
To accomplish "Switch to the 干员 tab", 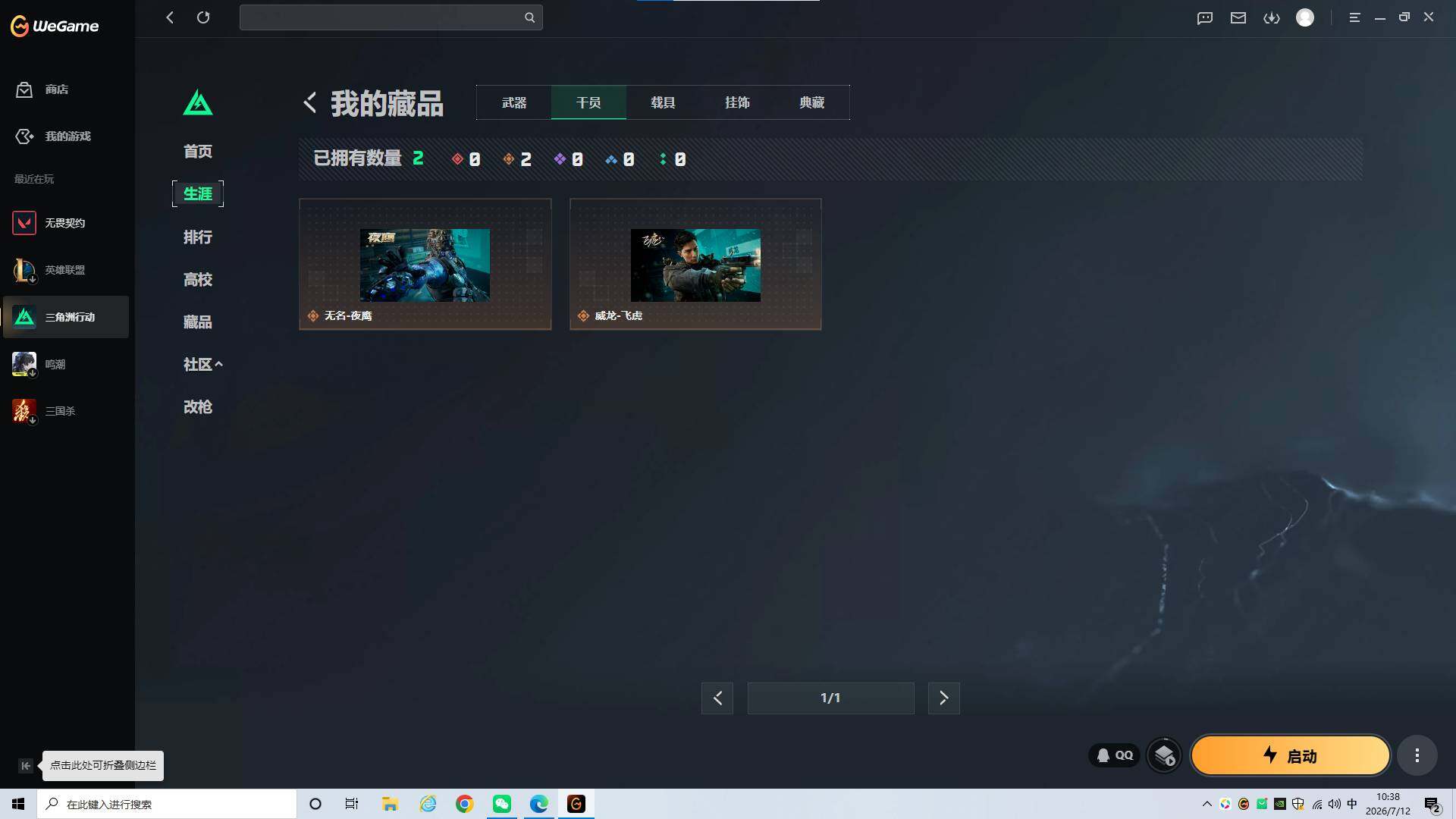I will click(x=588, y=102).
